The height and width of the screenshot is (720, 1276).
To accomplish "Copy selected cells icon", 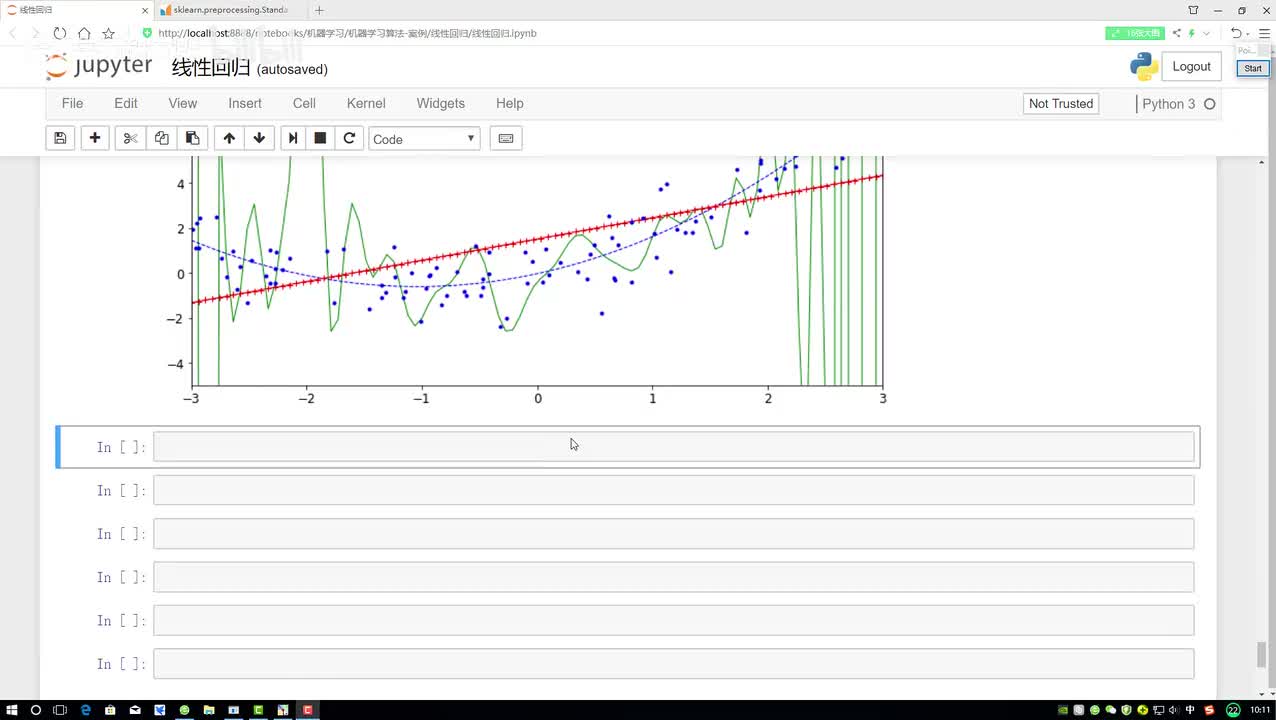I will 161,138.
